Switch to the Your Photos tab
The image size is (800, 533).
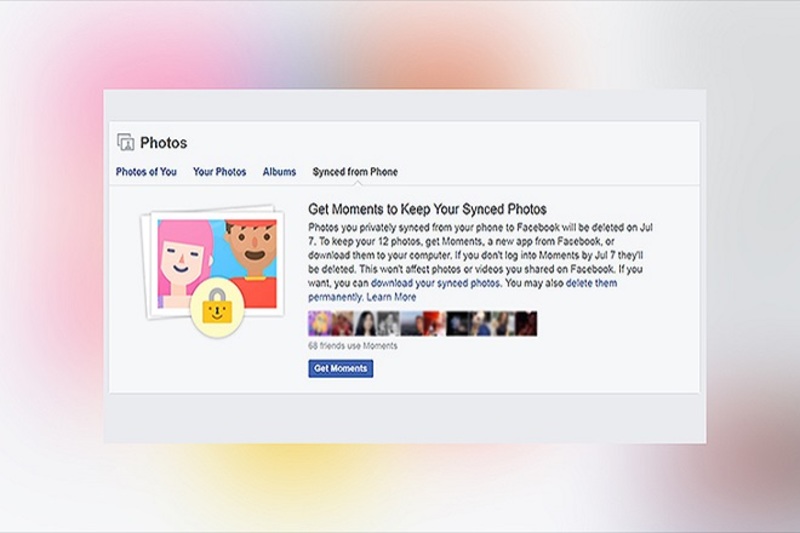click(x=219, y=172)
